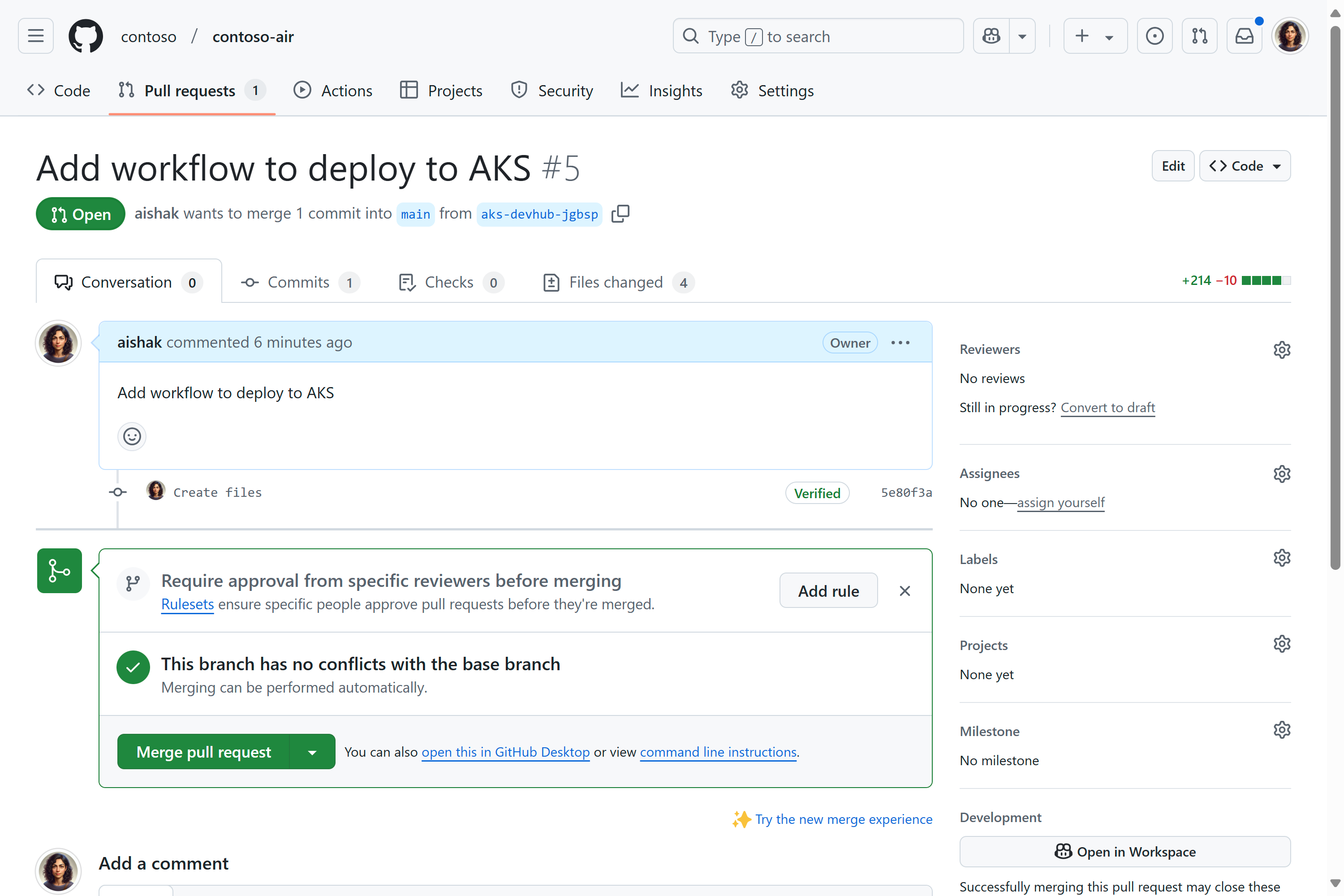Open the Code dropdown button
This screenshot has width=1344, height=896.
[x=1245, y=166]
